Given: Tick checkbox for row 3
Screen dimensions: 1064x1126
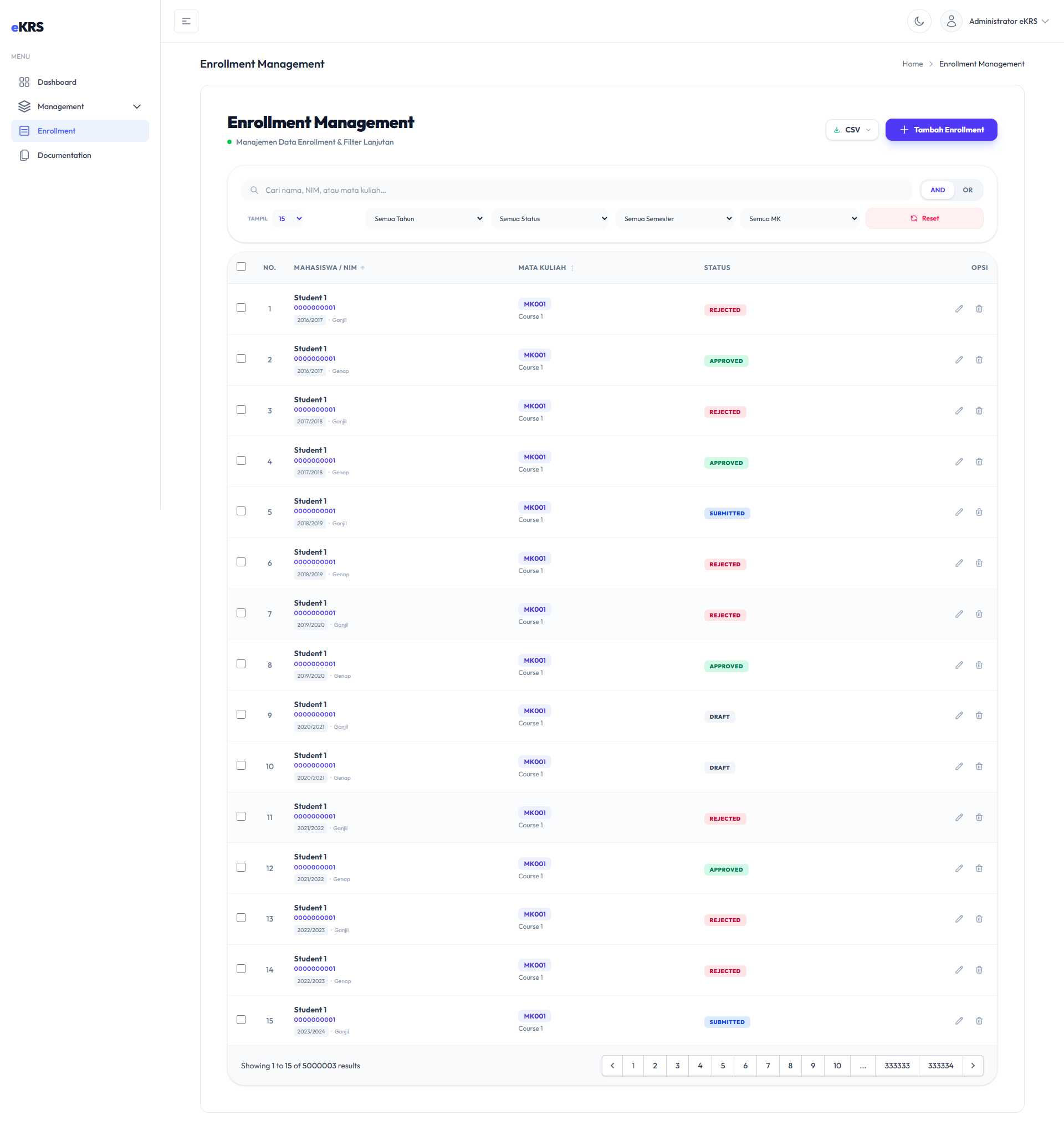Looking at the screenshot, I should point(241,410).
